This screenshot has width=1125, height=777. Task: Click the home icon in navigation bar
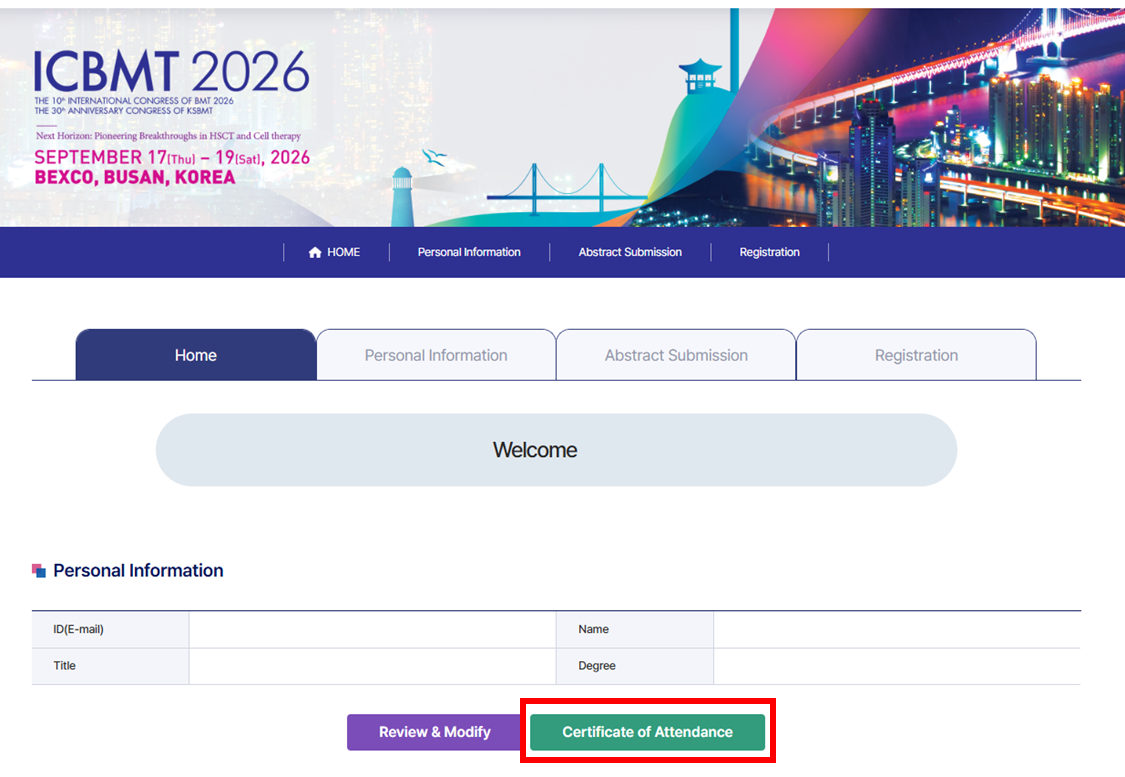314,253
